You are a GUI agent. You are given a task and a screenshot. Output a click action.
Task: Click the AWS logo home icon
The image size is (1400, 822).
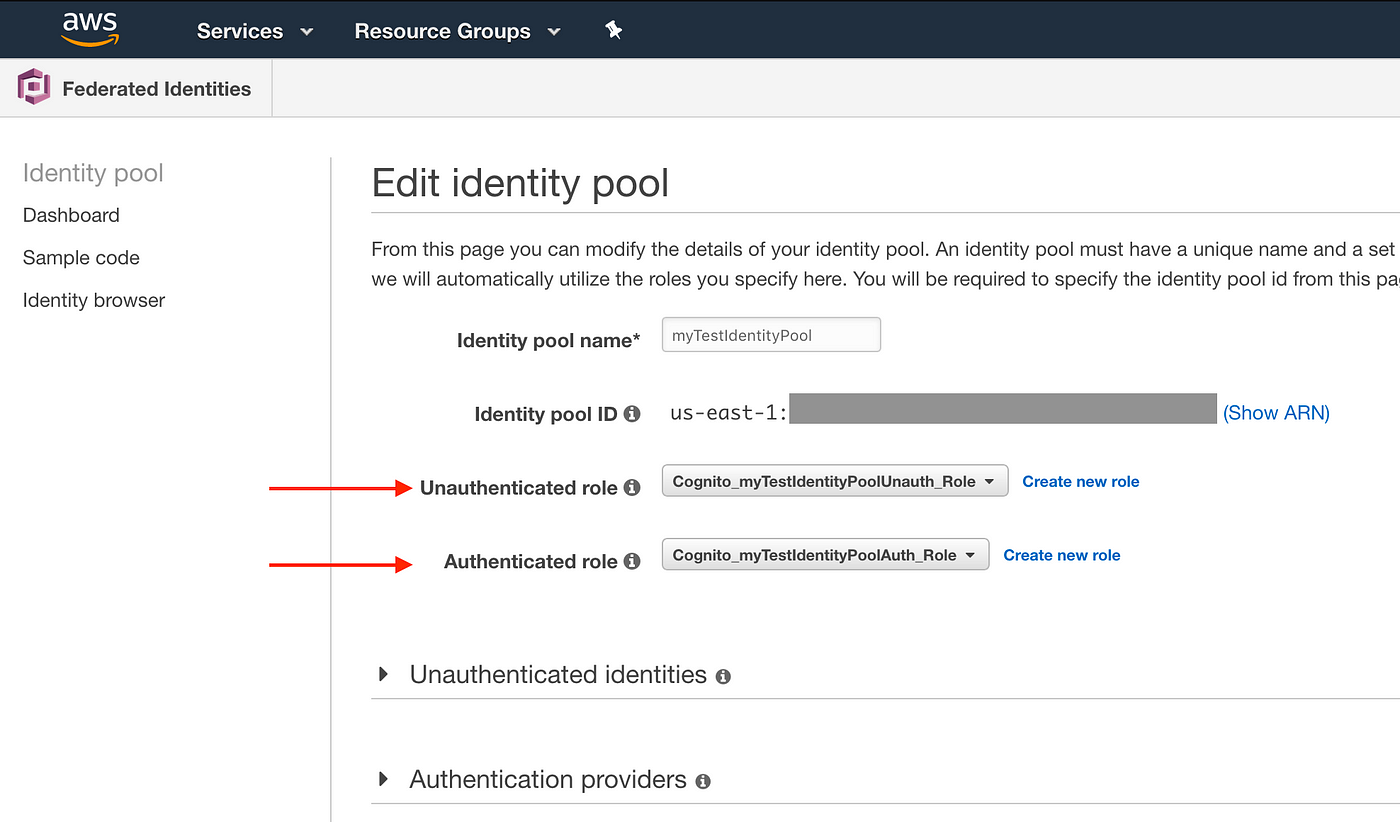90,30
